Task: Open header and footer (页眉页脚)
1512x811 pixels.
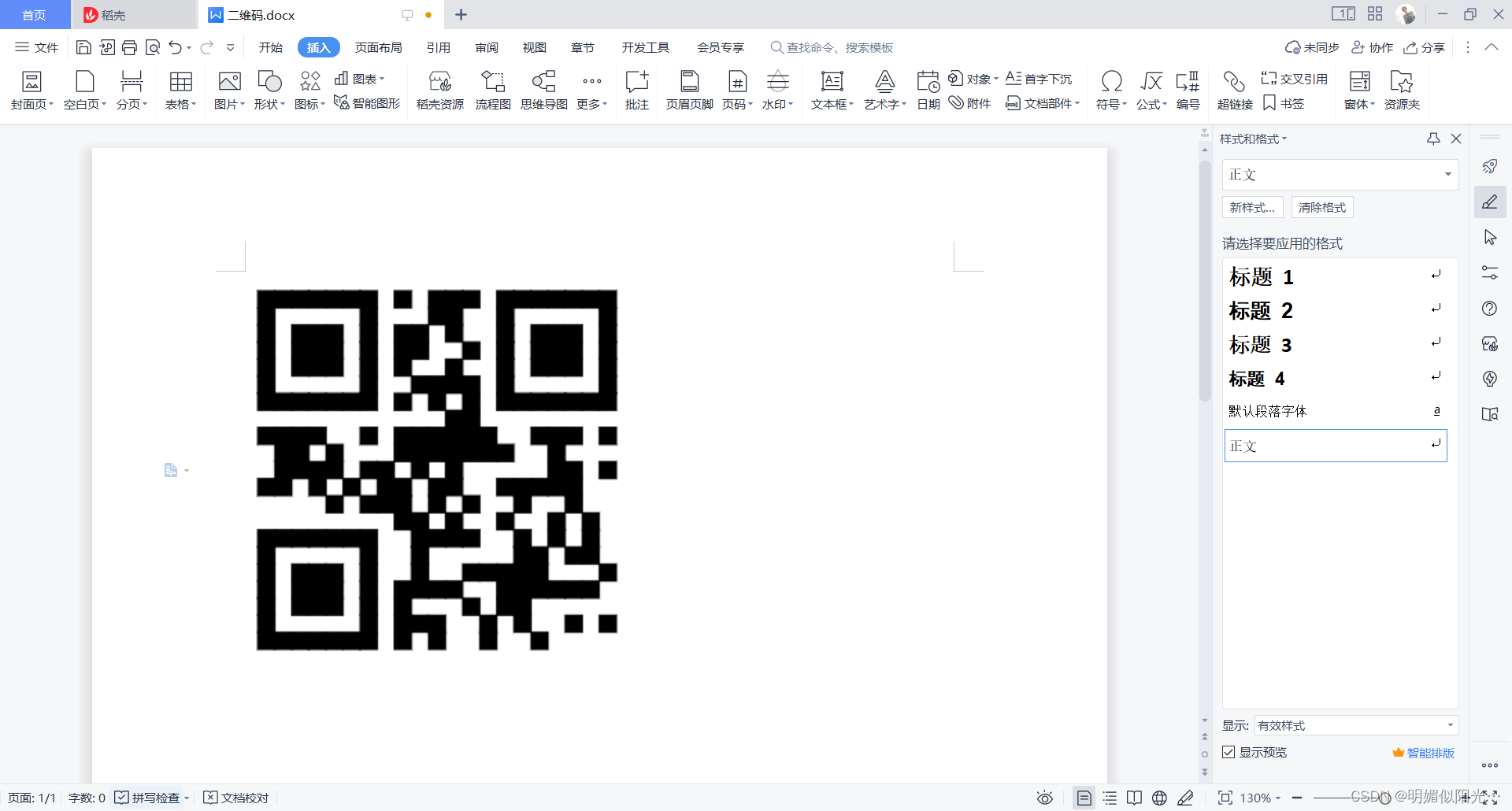Action: tap(689, 91)
